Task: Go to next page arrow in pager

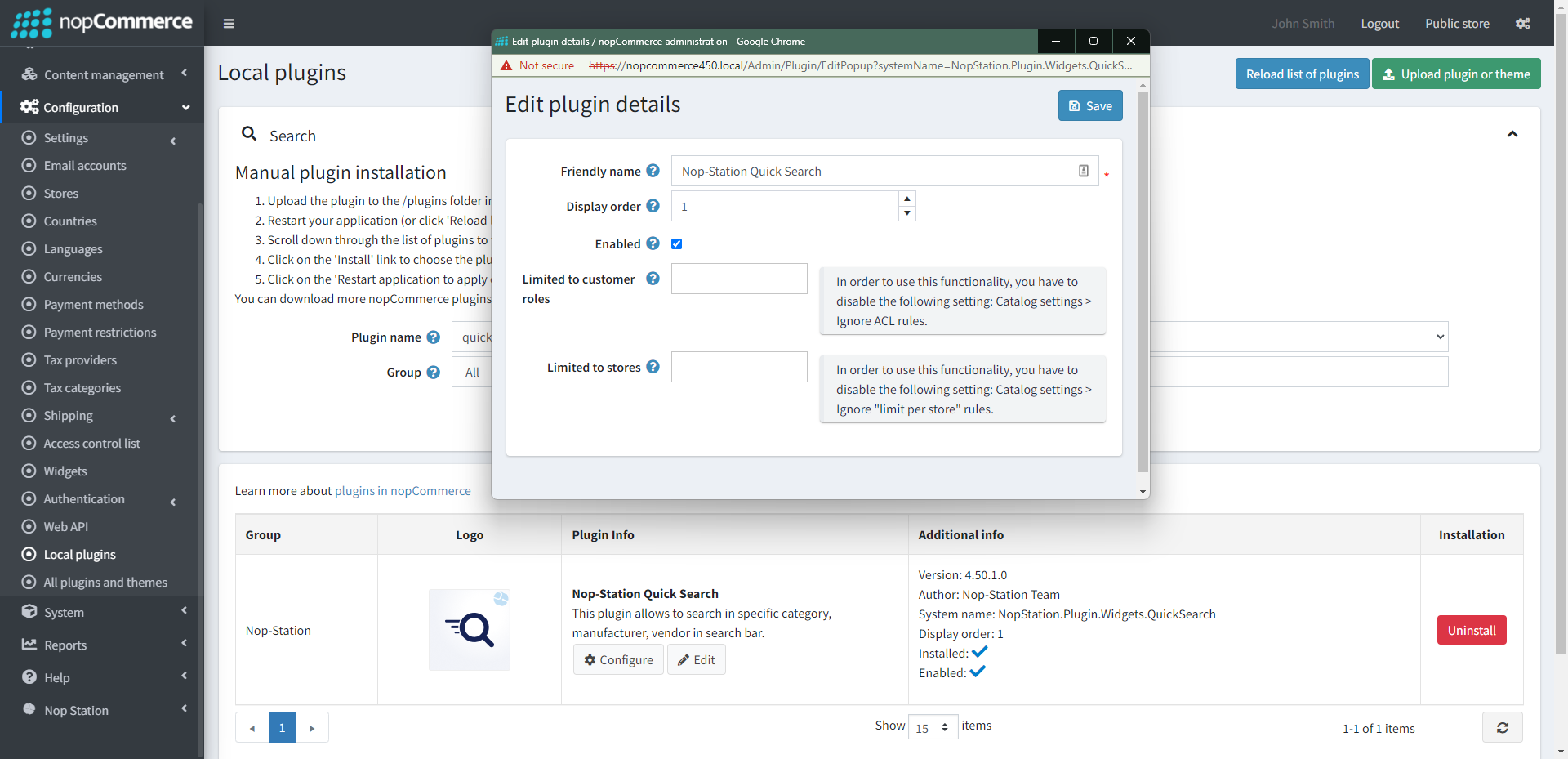Action: coord(312,727)
